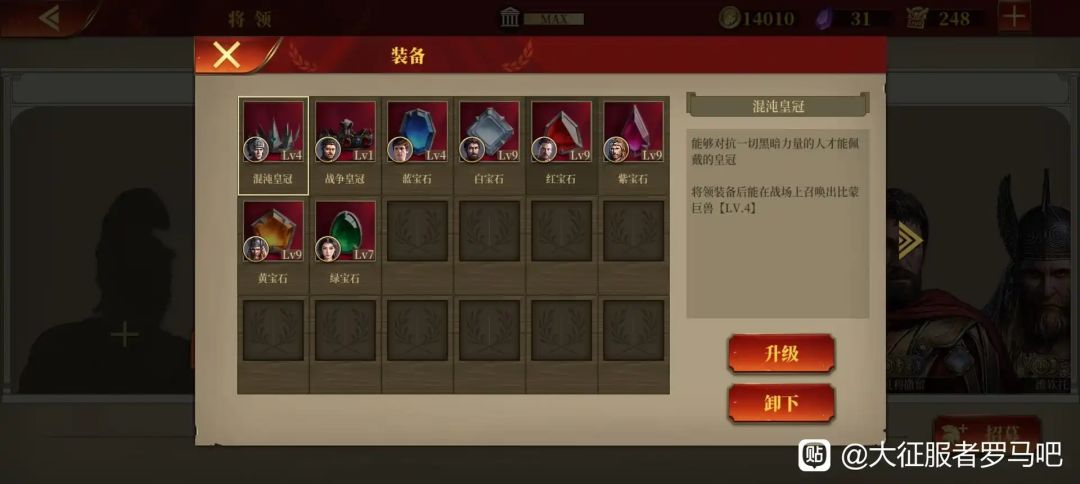Pick the 白宝石 white gem
The height and width of the screenshot is (484, 1080).
(489, 145)
